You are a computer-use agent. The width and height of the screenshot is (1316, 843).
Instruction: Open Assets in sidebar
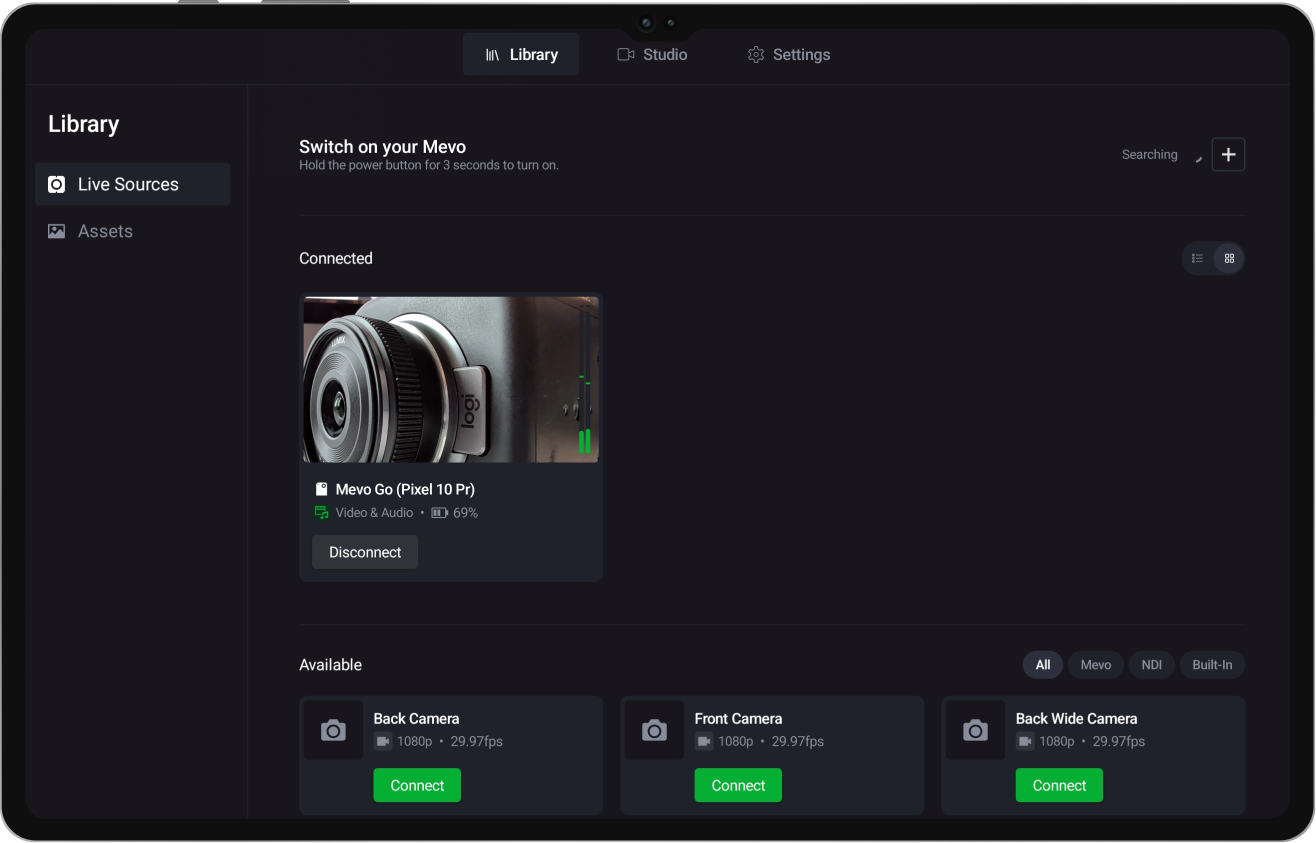105,231
